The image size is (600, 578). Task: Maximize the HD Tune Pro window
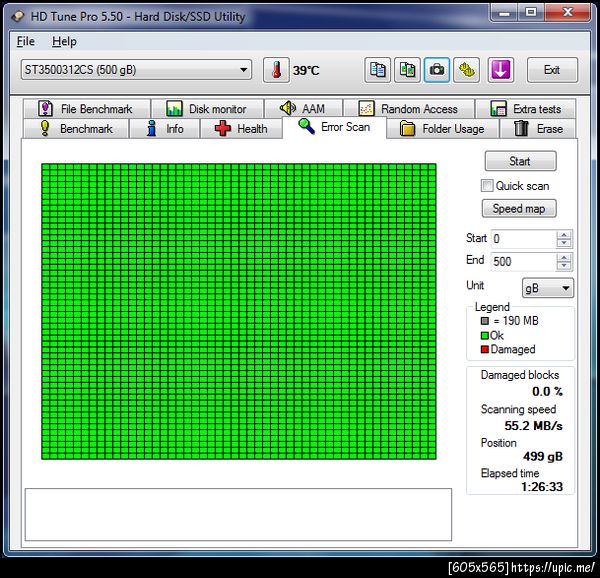click(x=530, y=13)
